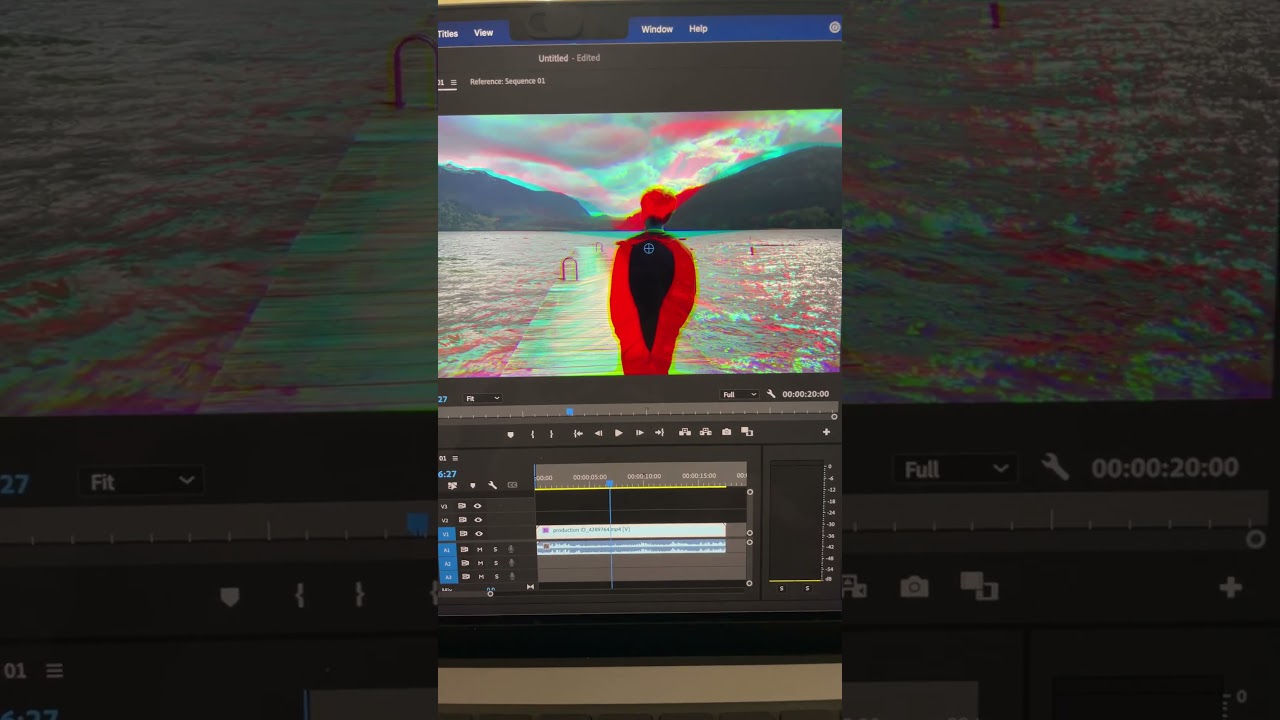Toggle V2 track output eye
Viewport: 1280px width, 720px height.
[477, 520]
